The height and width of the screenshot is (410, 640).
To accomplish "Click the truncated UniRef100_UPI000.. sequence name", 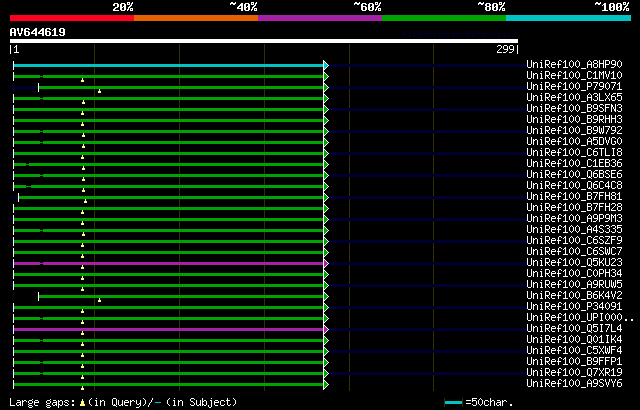I will (x=580, y=318).
